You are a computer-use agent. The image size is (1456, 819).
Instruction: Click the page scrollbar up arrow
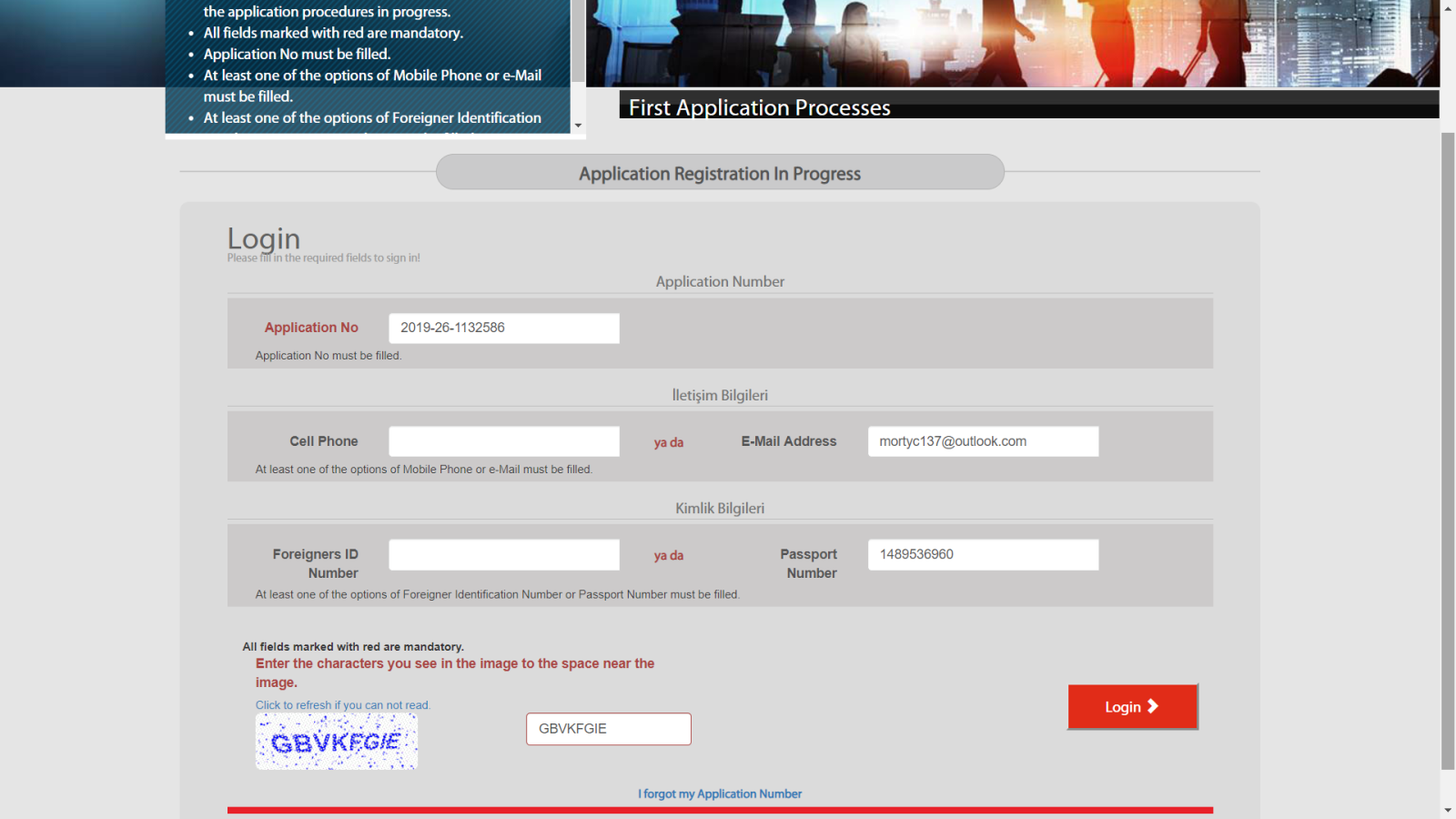[x=1448, y=7]
